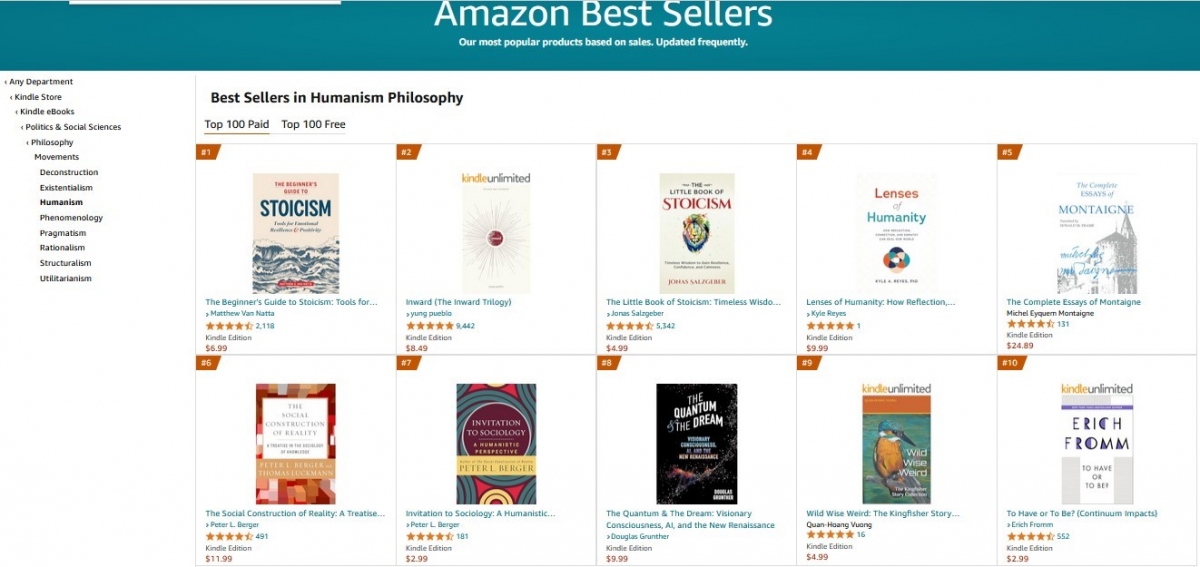Click the #5 rank badge on Montaigne
Screen dimensions: 1200x567
(x=1008, y=153)
